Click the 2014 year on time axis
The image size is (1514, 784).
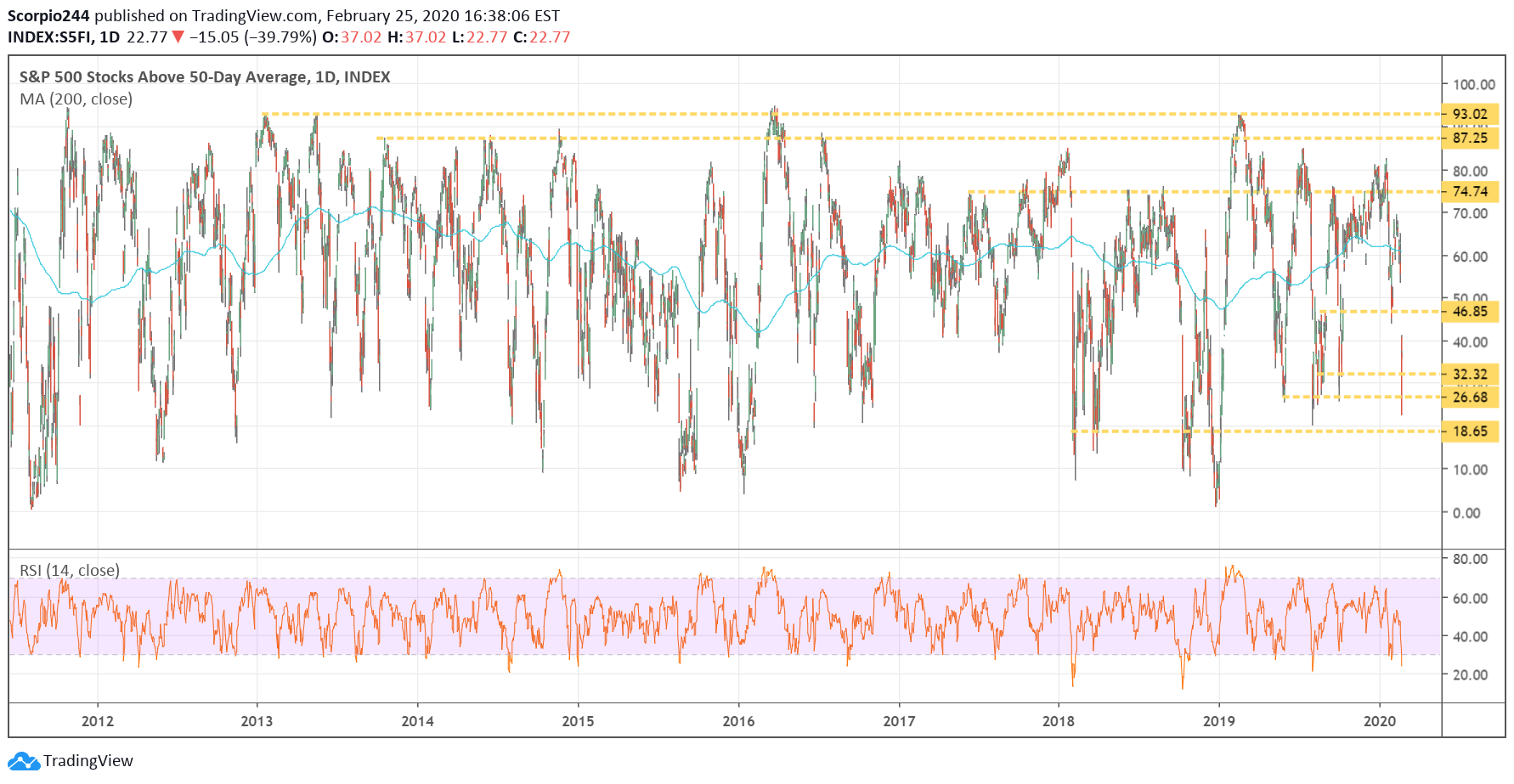point(417,721)
